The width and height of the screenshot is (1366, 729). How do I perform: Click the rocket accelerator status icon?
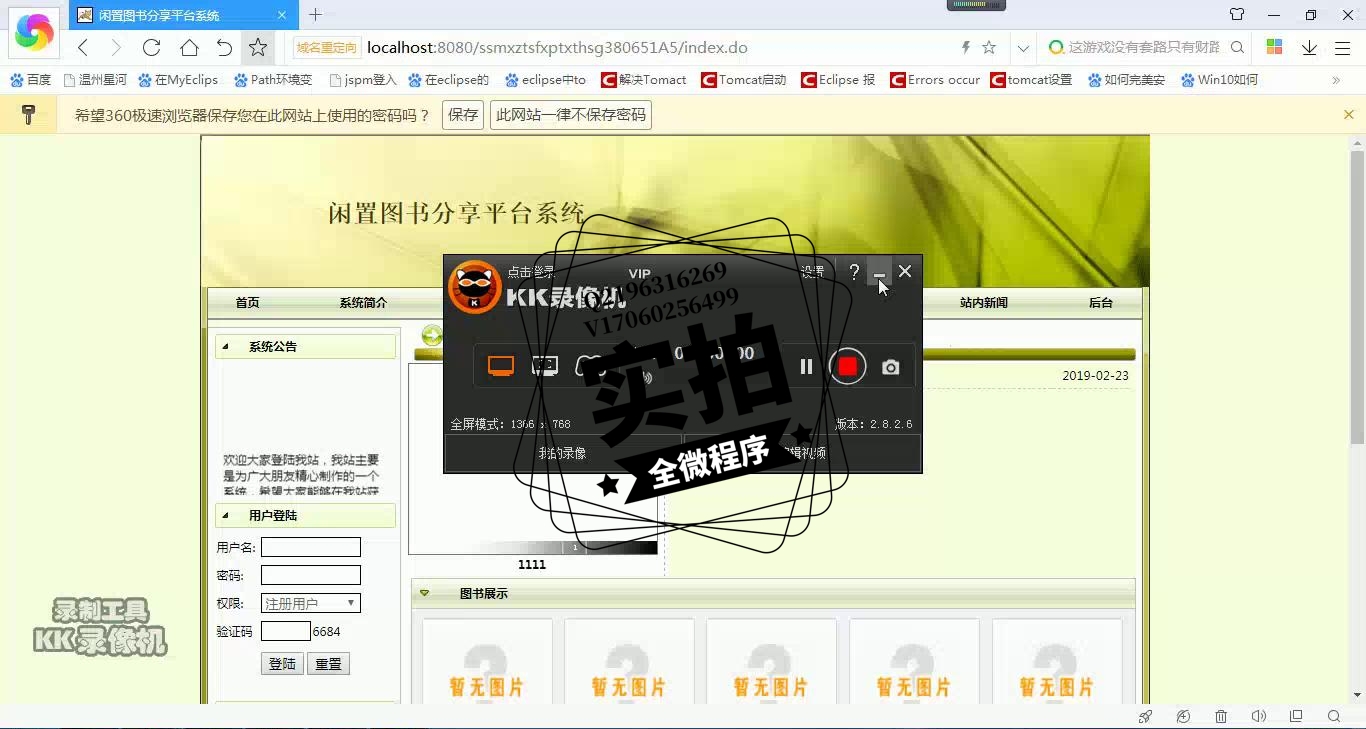tap(1146, 716)
